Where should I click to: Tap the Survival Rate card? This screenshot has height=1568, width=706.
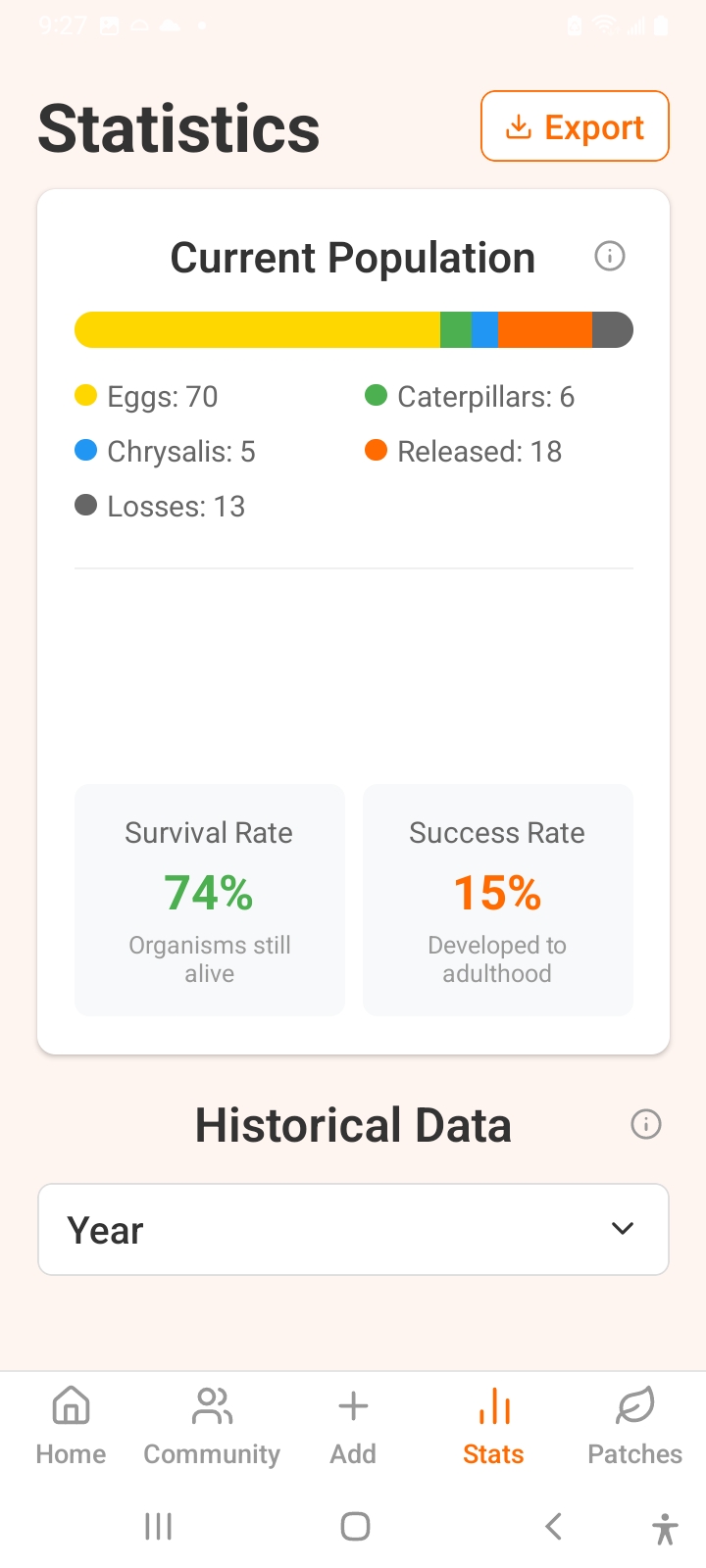(x=210, y=900)
